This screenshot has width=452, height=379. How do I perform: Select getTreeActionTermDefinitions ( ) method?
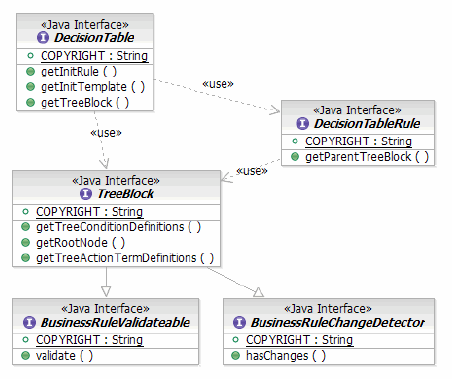tap(125, 258)
